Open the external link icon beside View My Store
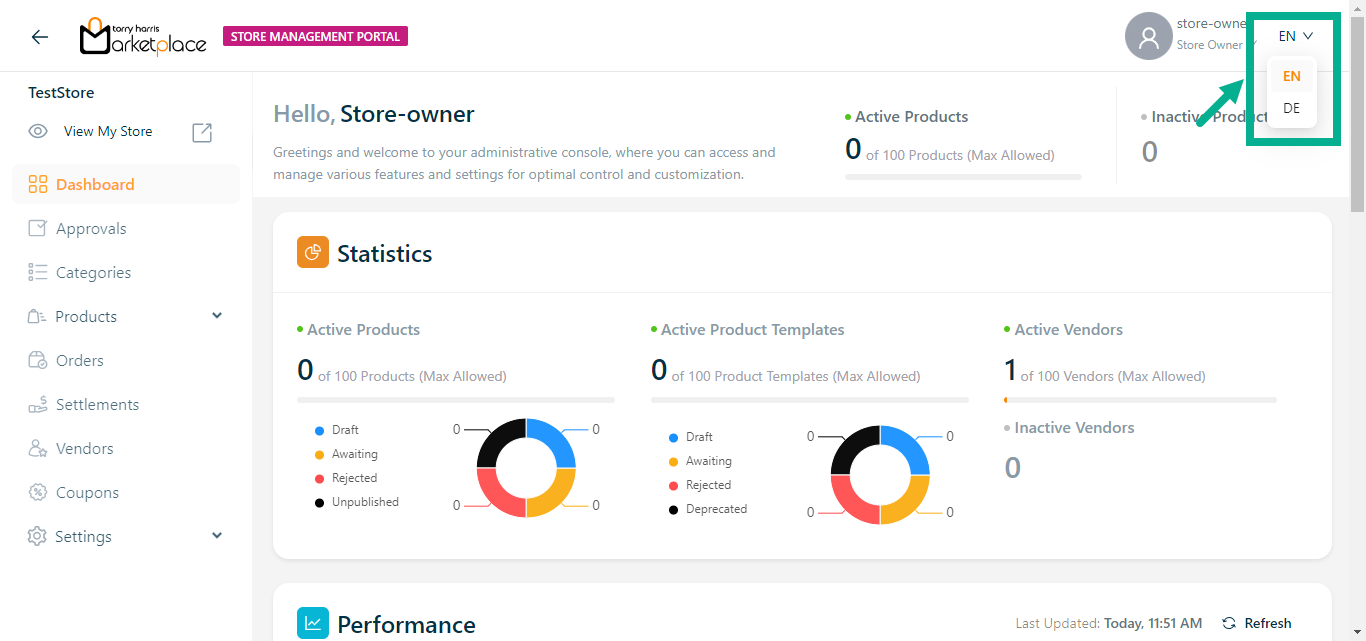The height and width of the screenshot is (641, 1366). click(x=202, y=132)
